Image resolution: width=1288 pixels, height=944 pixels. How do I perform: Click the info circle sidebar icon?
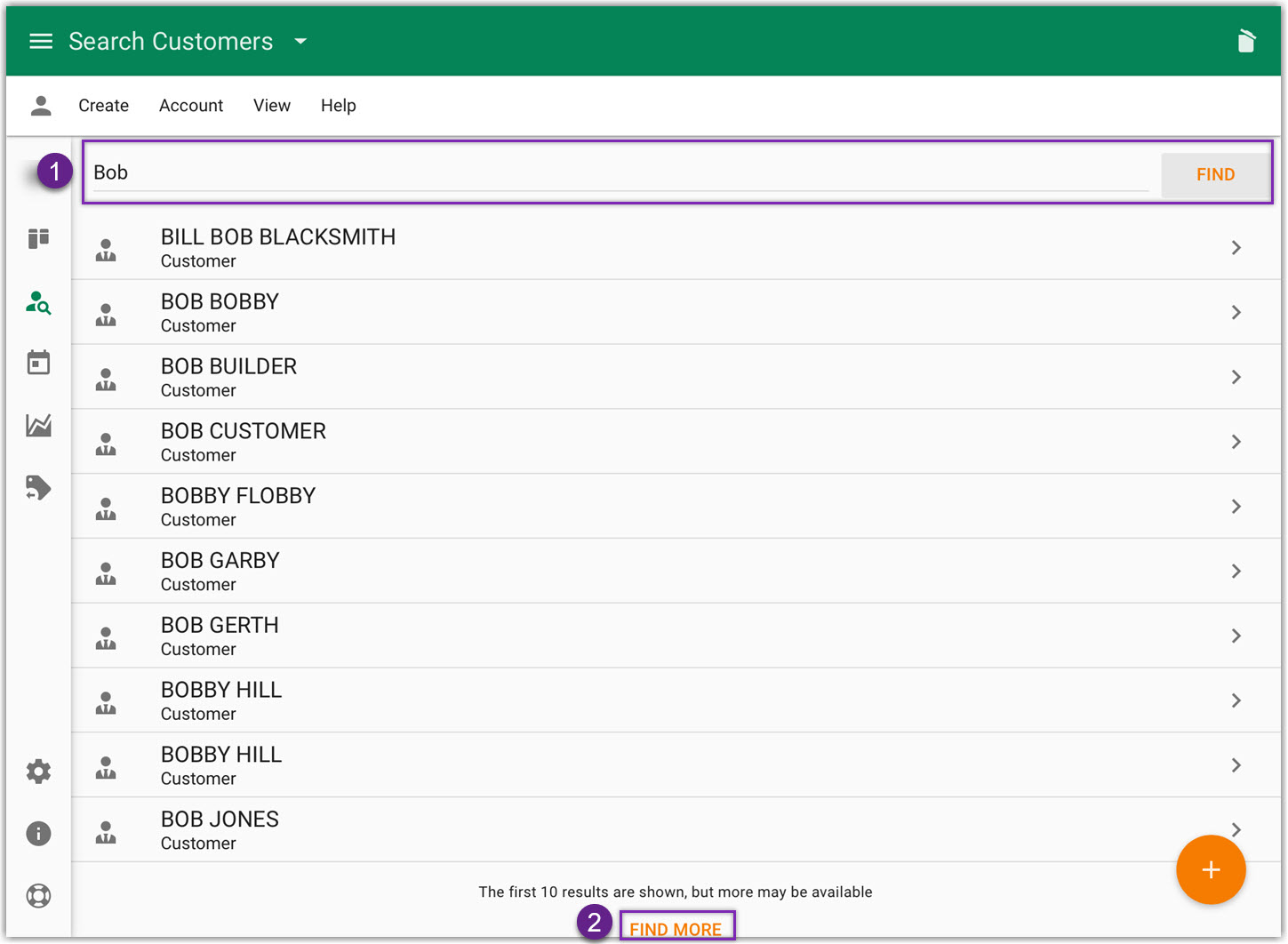pos(38,833)
